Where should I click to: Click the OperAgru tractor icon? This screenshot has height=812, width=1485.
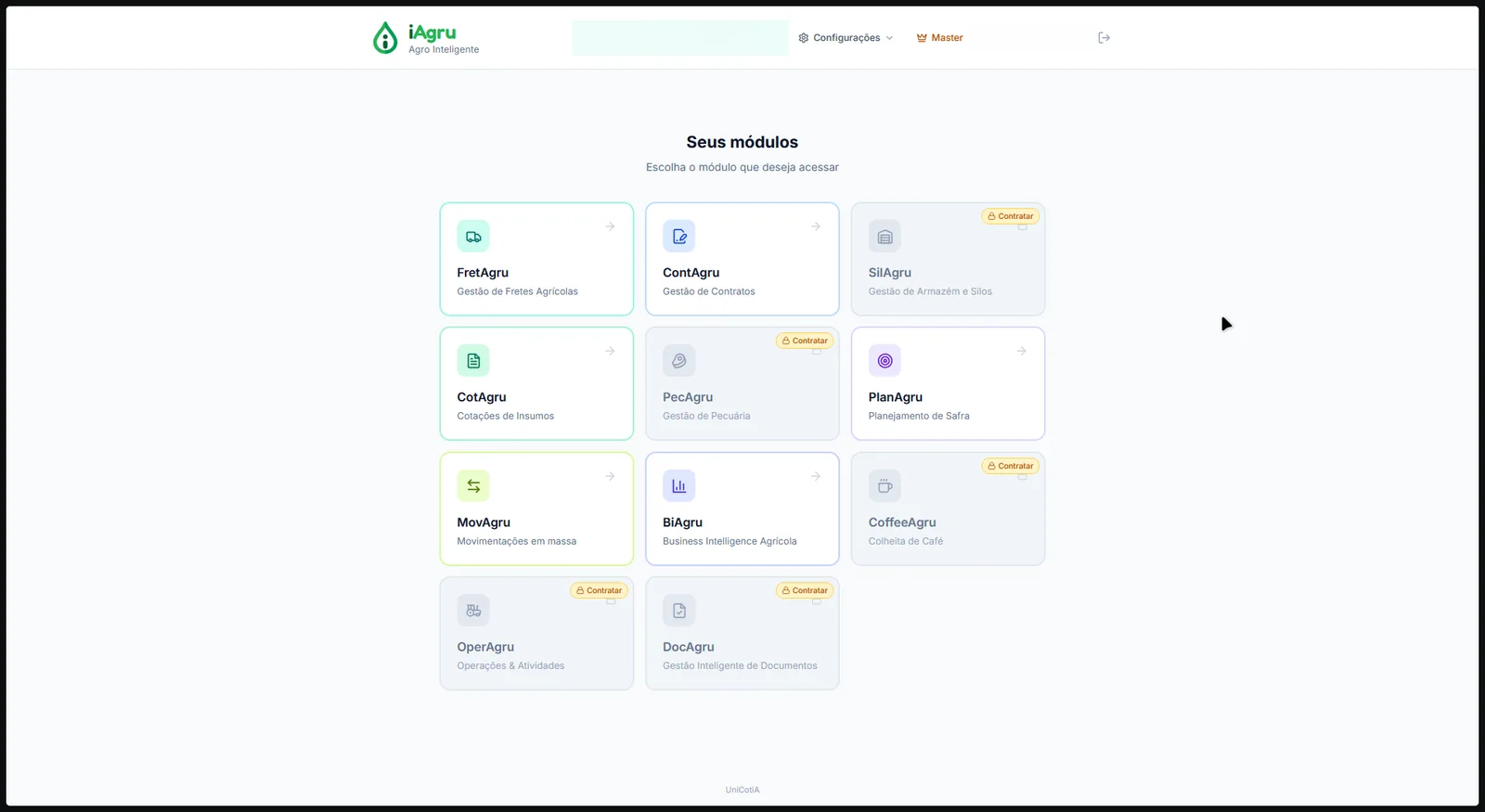pyautogui.click(x=473, y=611)
